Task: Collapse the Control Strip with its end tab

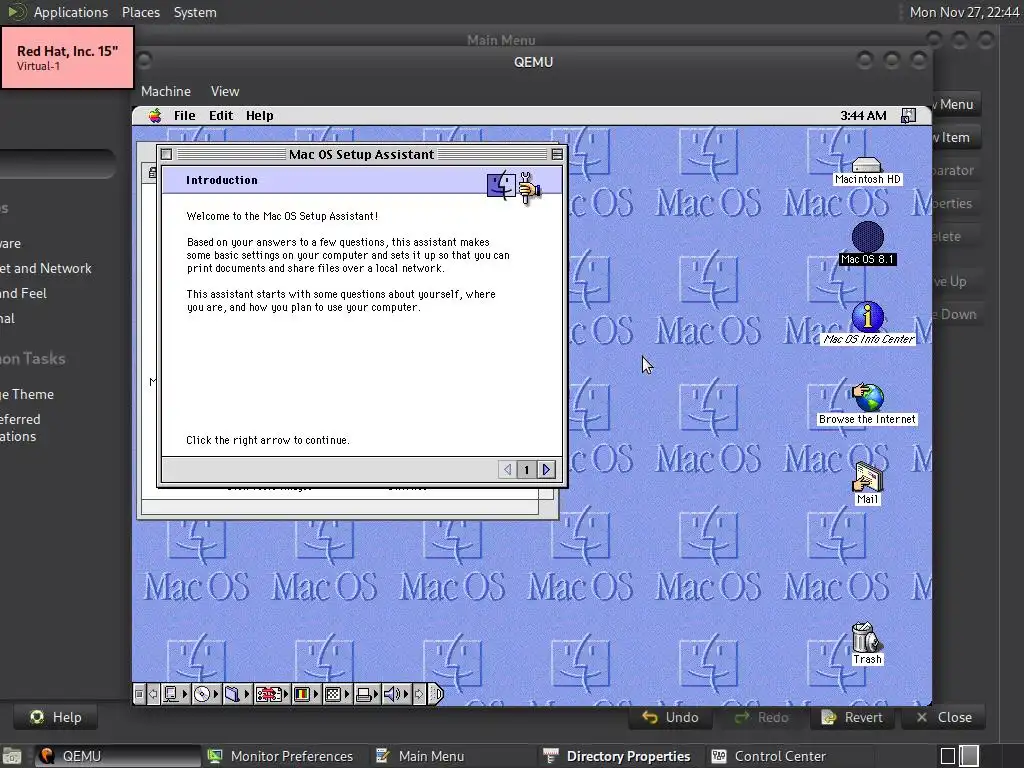Action: (436, 694)
